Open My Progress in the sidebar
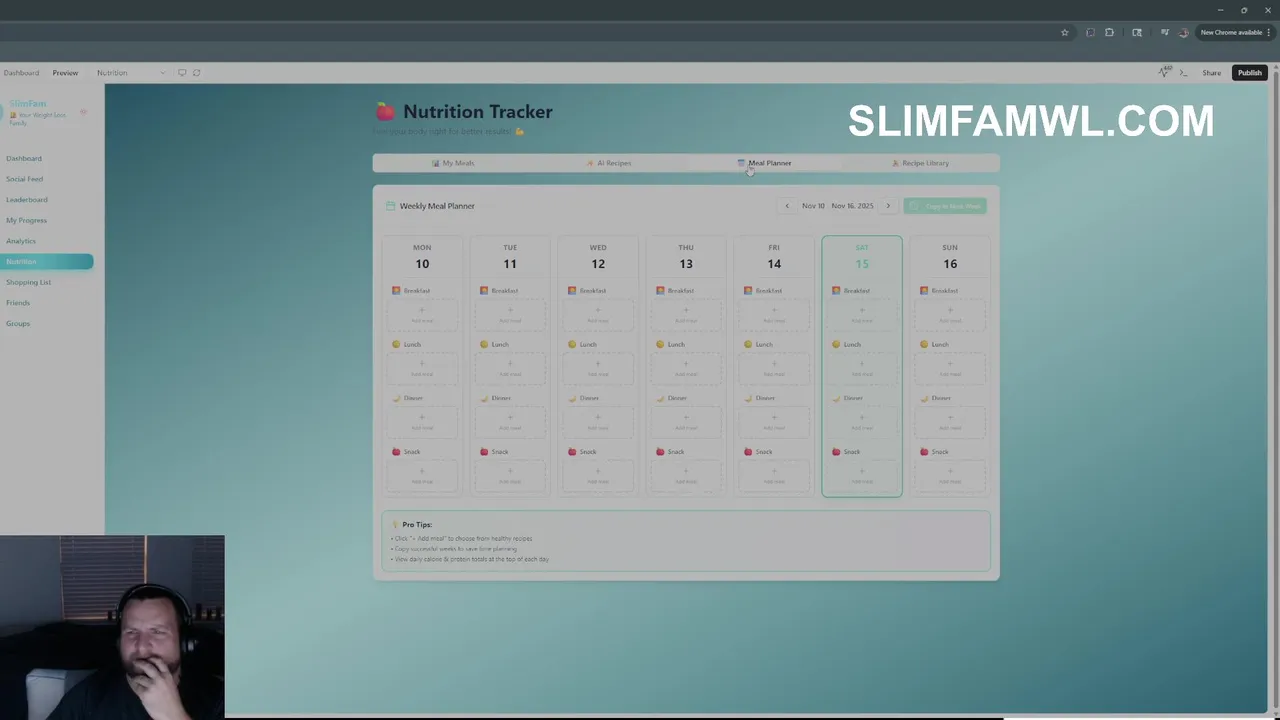Screen dimensions: 1280x720 27,220
